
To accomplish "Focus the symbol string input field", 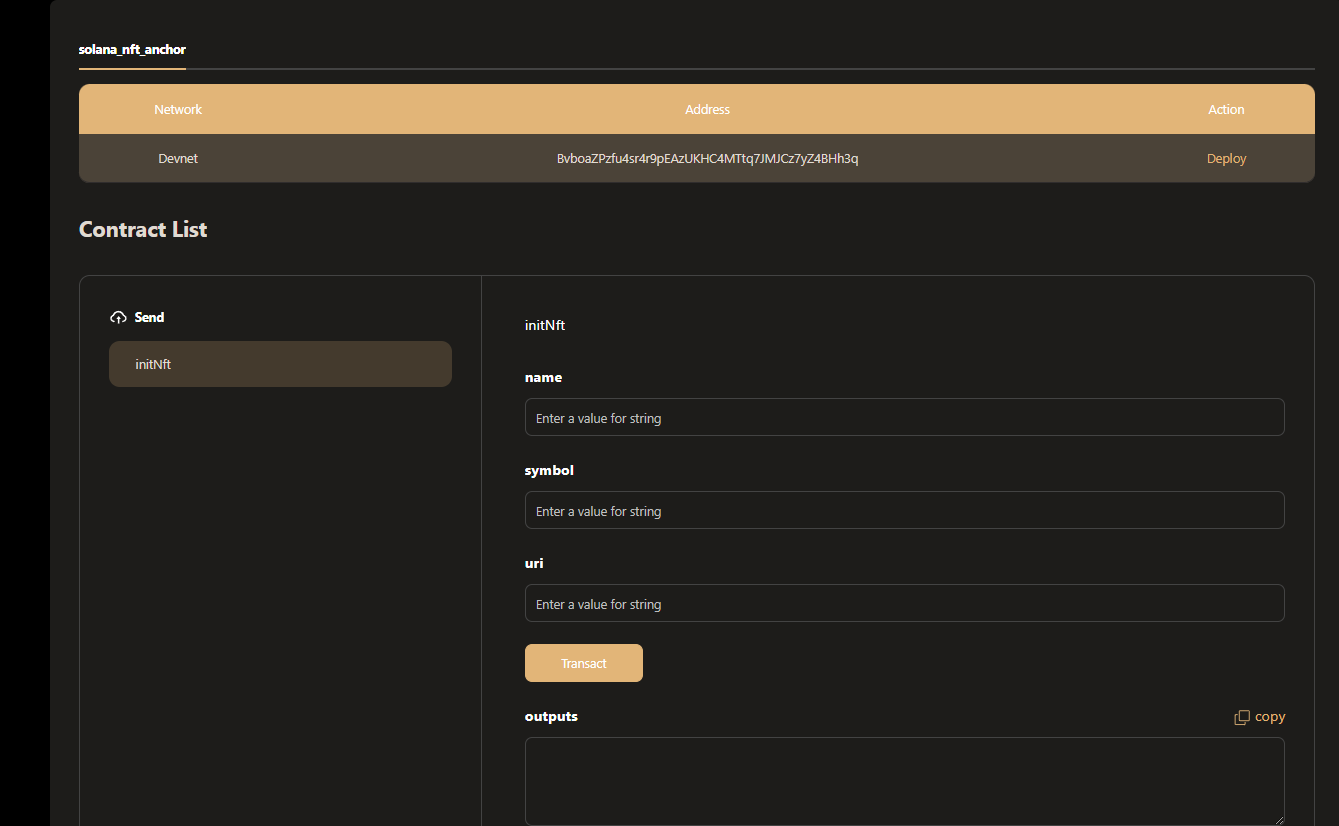I will pos(904,510).
